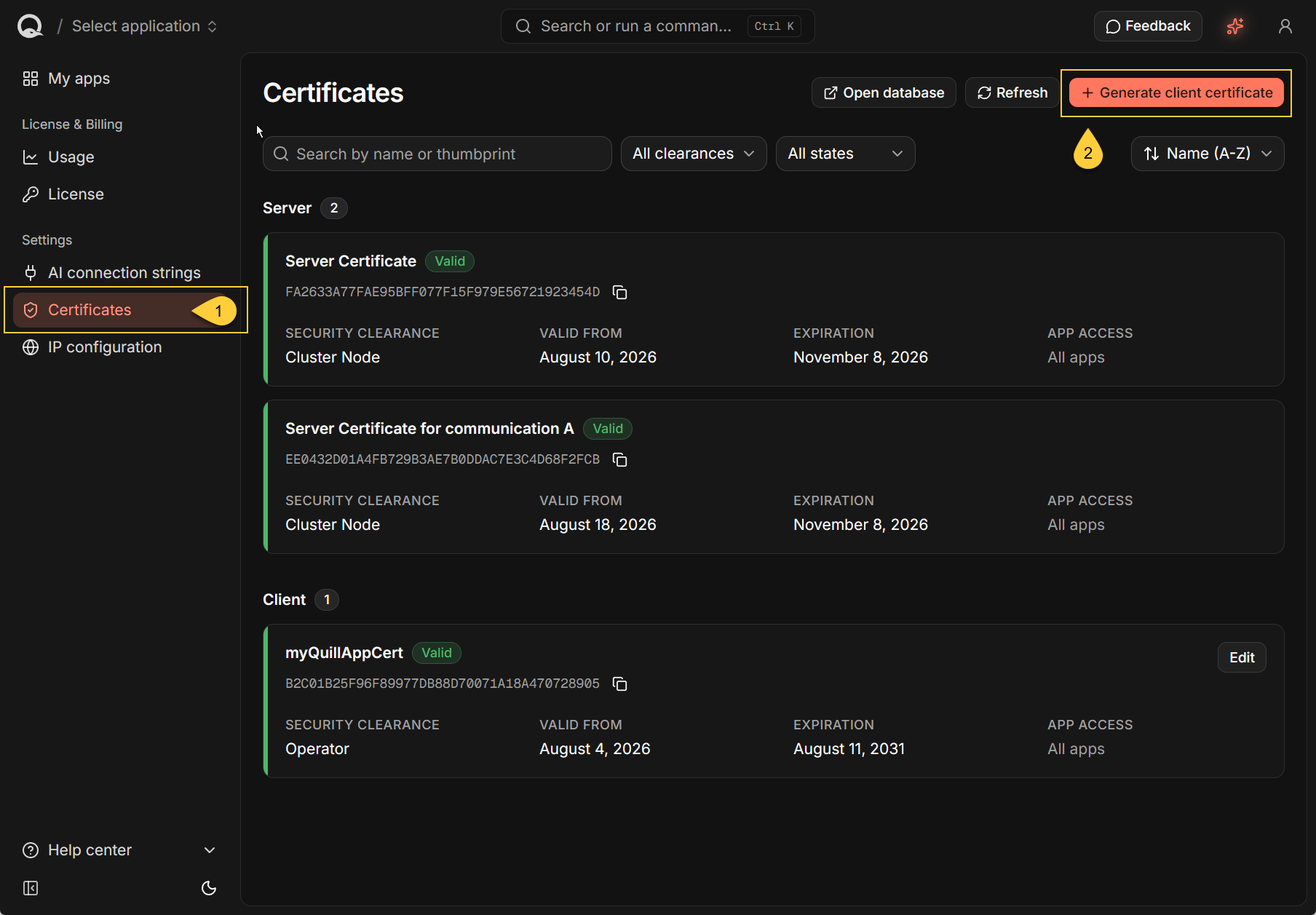Screen dimensions: 1316x915
Task: Edit the myQuillAppCert certificate
Action: [1242, 657]
